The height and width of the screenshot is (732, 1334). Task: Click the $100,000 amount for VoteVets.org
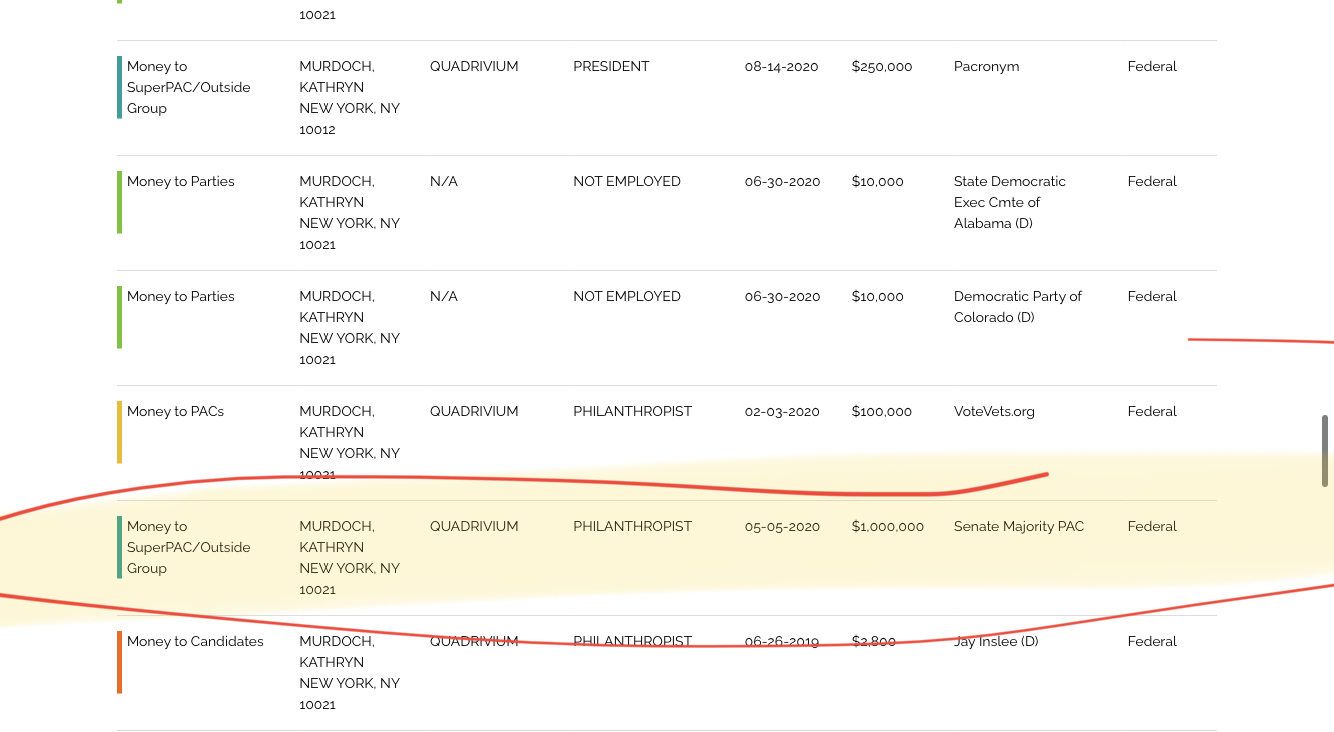tap(882, 411)
